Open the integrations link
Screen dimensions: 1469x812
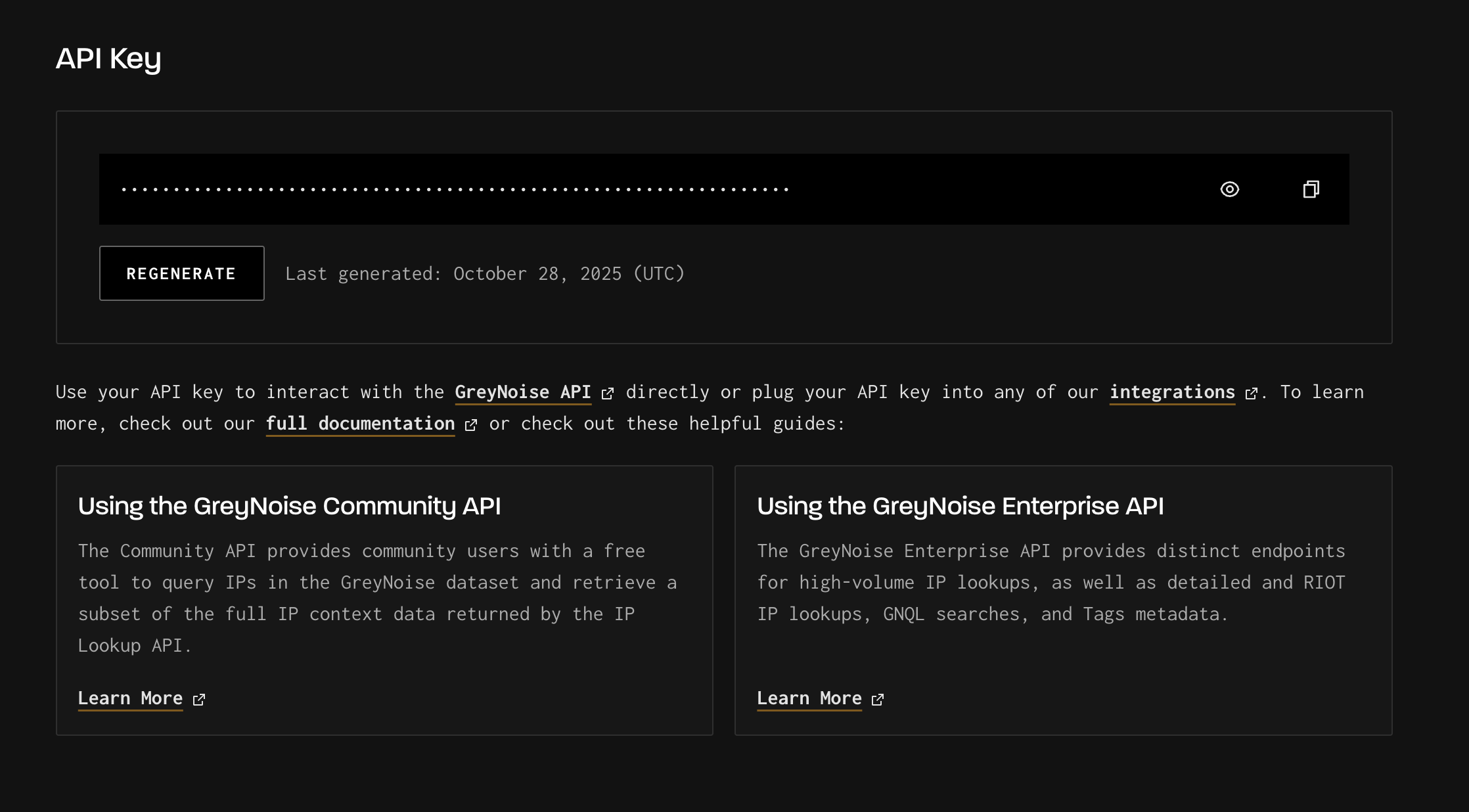click(1172, 392)
